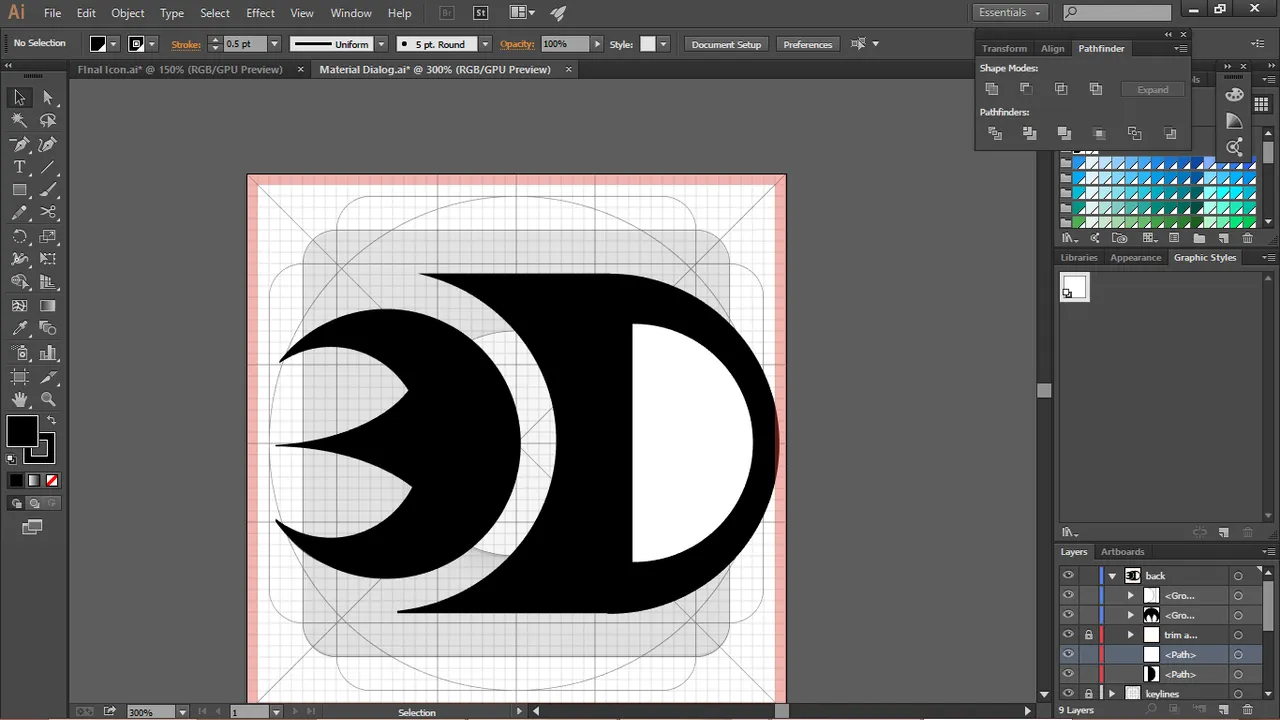Collapse the back layer

(1112, 576)
